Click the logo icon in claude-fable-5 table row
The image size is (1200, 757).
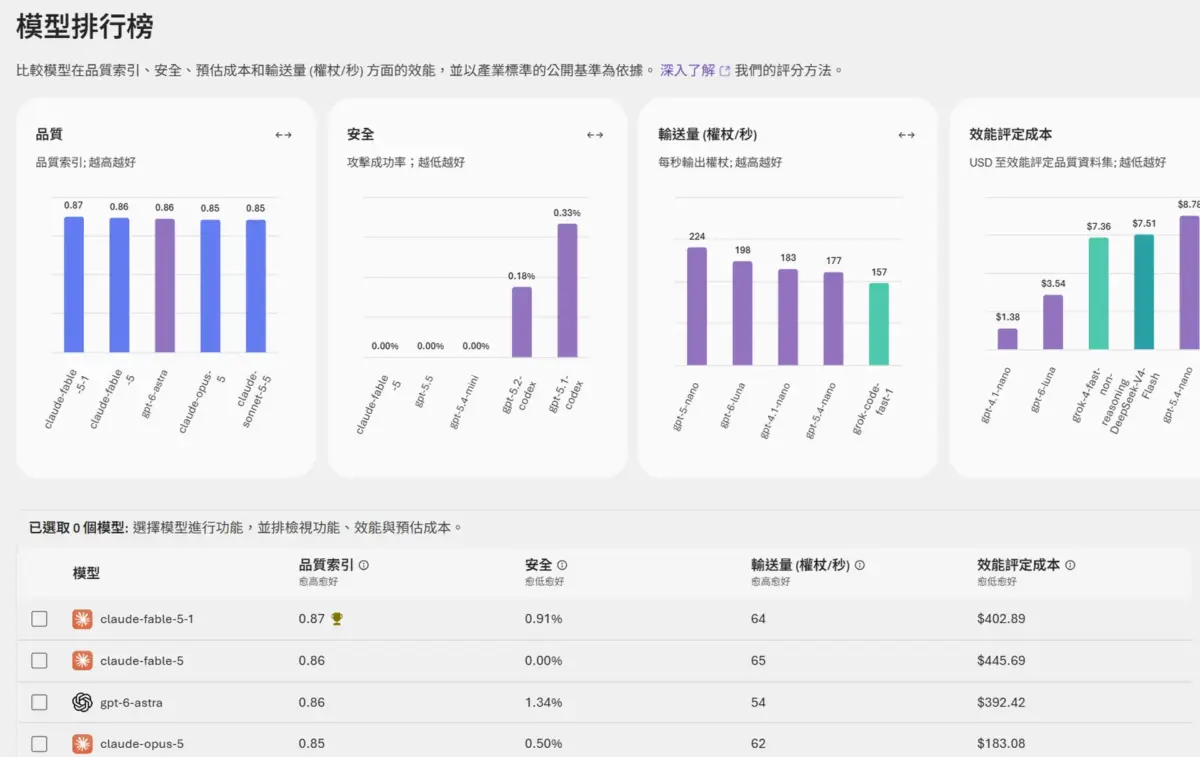coord(83,661)
